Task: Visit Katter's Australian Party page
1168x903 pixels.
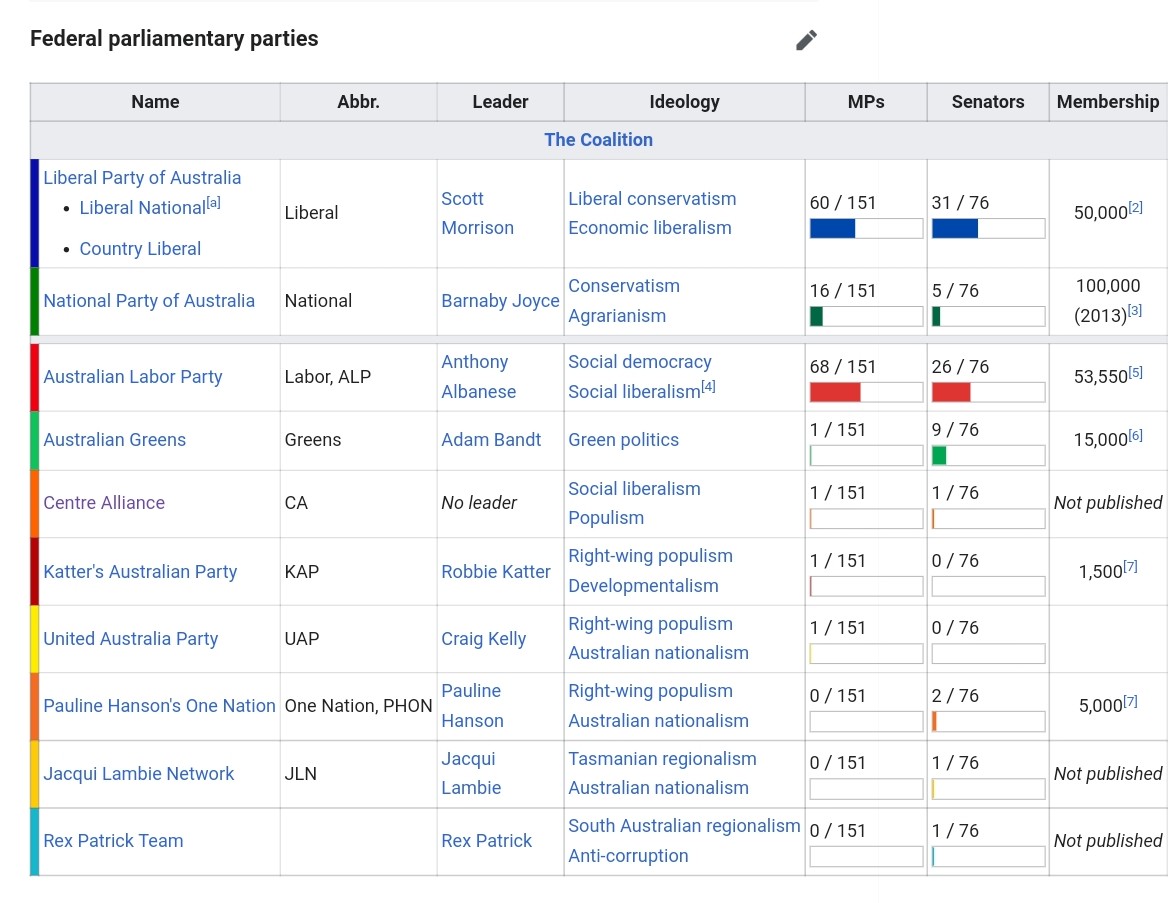Action: (140, 572)
